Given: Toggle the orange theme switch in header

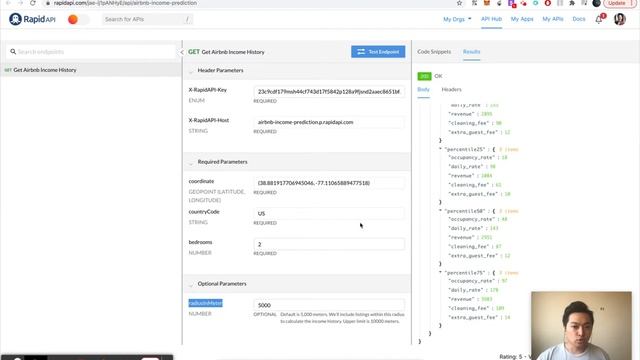Looking at the screenshot, I should [78, 19].
